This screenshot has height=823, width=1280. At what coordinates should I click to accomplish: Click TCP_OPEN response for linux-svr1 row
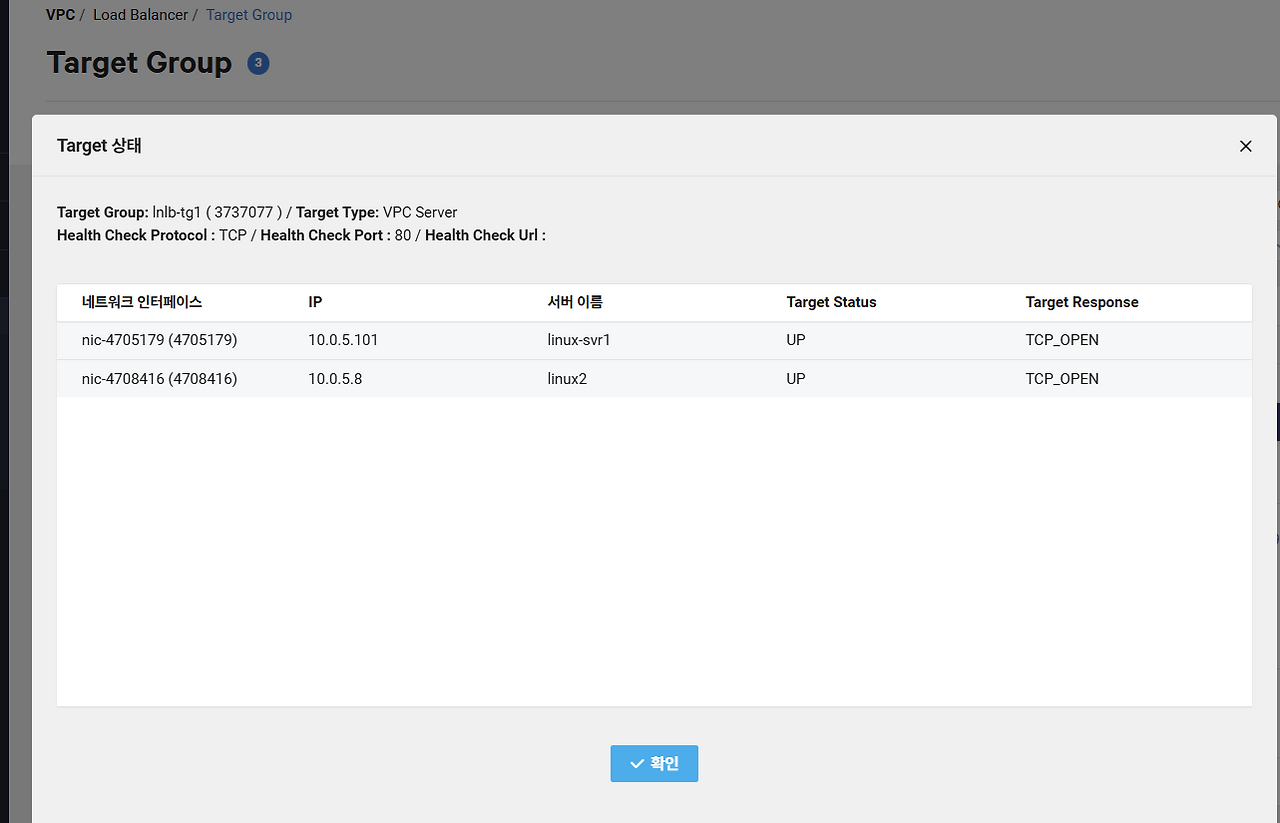click(x=1062, y=340)
